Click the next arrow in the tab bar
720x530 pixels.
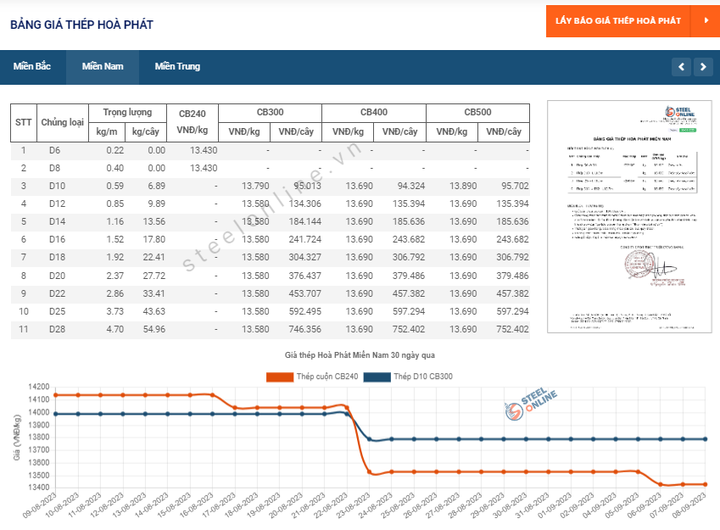pyautogui.click(x=703, y=67)
